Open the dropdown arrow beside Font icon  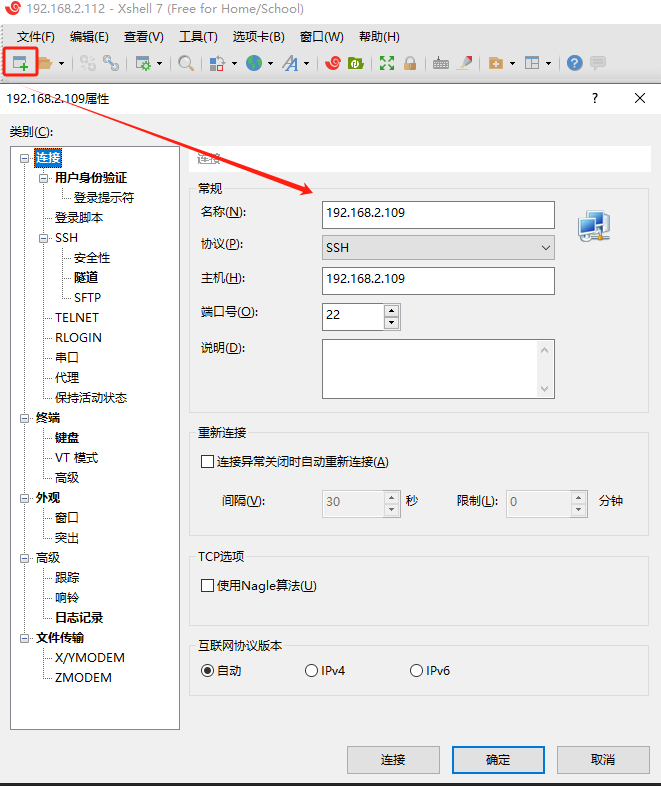[x=306, y=64]
